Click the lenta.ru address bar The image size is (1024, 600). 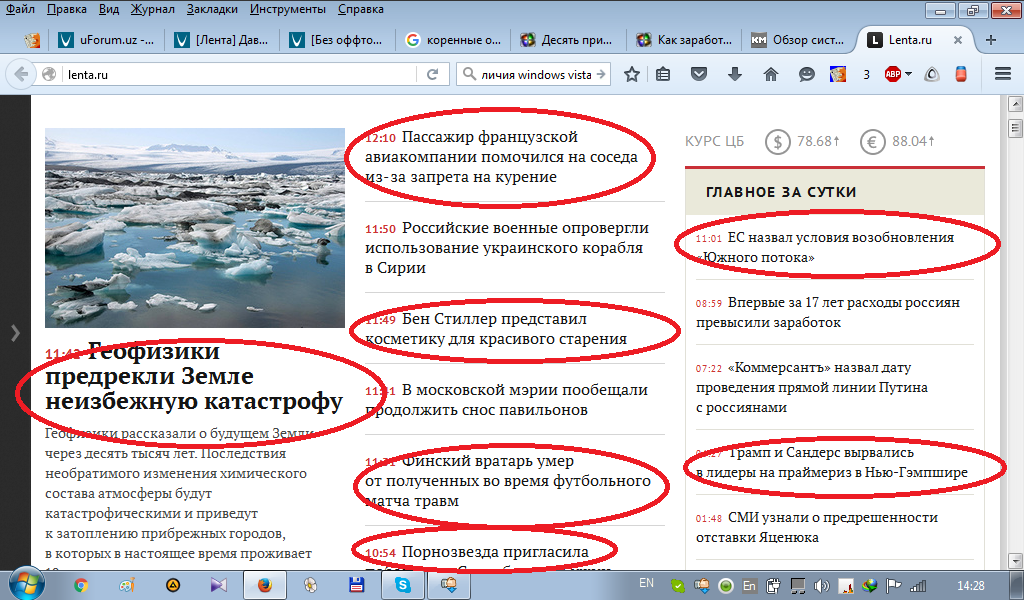(x=238, y=74)
